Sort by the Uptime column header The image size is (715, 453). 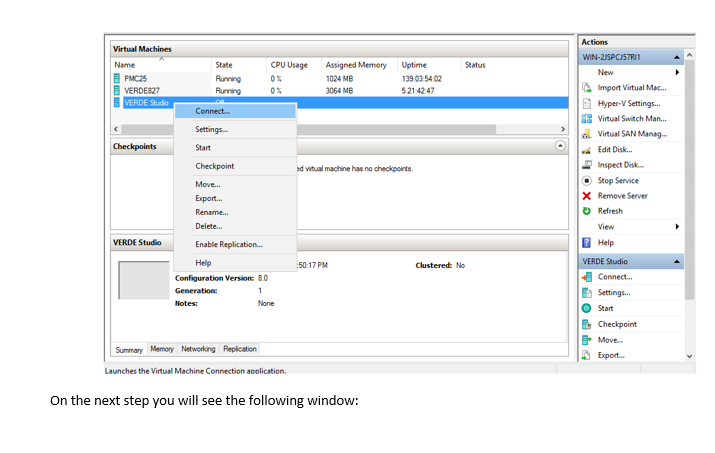pyautogui.click(x=430, y=65)
